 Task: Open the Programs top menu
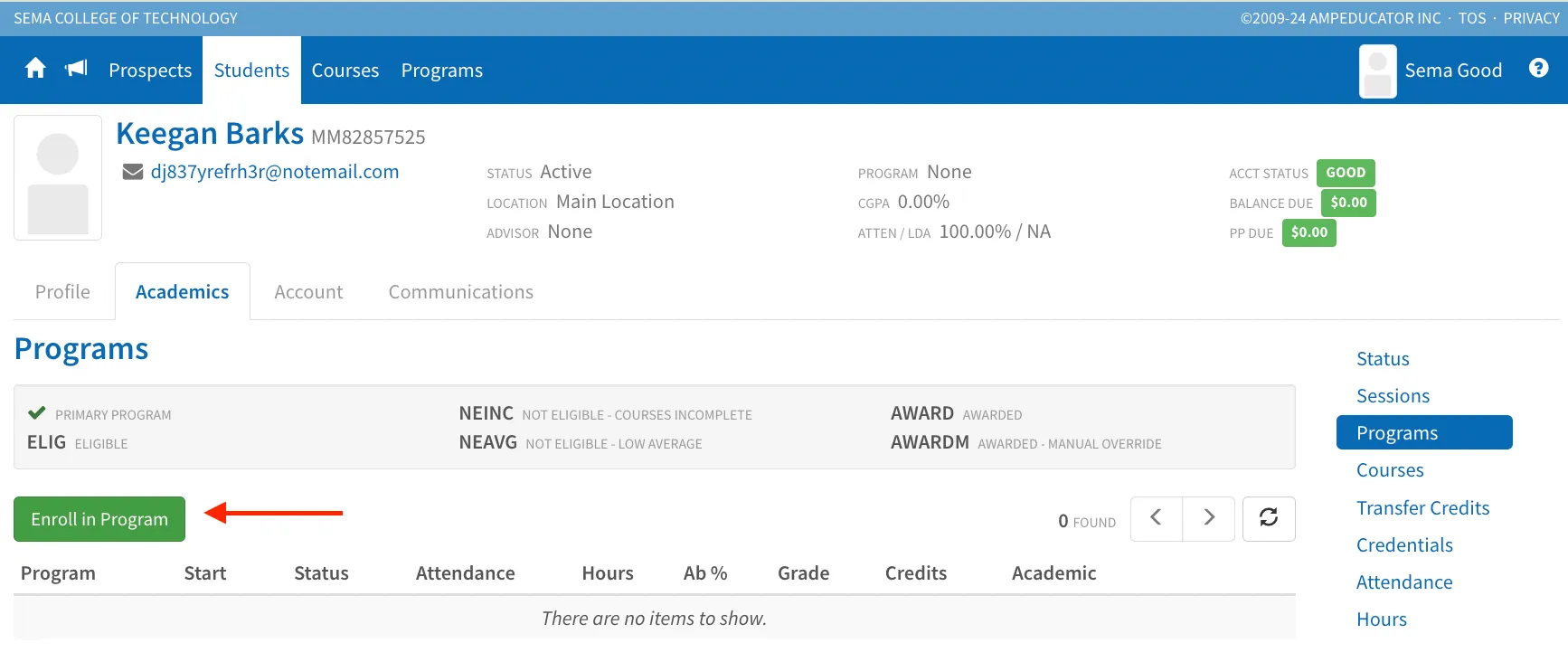tap(442, 71)
